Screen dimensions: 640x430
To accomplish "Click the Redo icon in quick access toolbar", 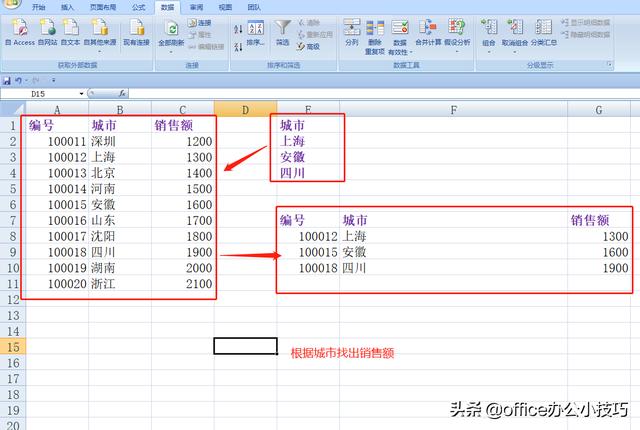I will (x=36, y=81).
